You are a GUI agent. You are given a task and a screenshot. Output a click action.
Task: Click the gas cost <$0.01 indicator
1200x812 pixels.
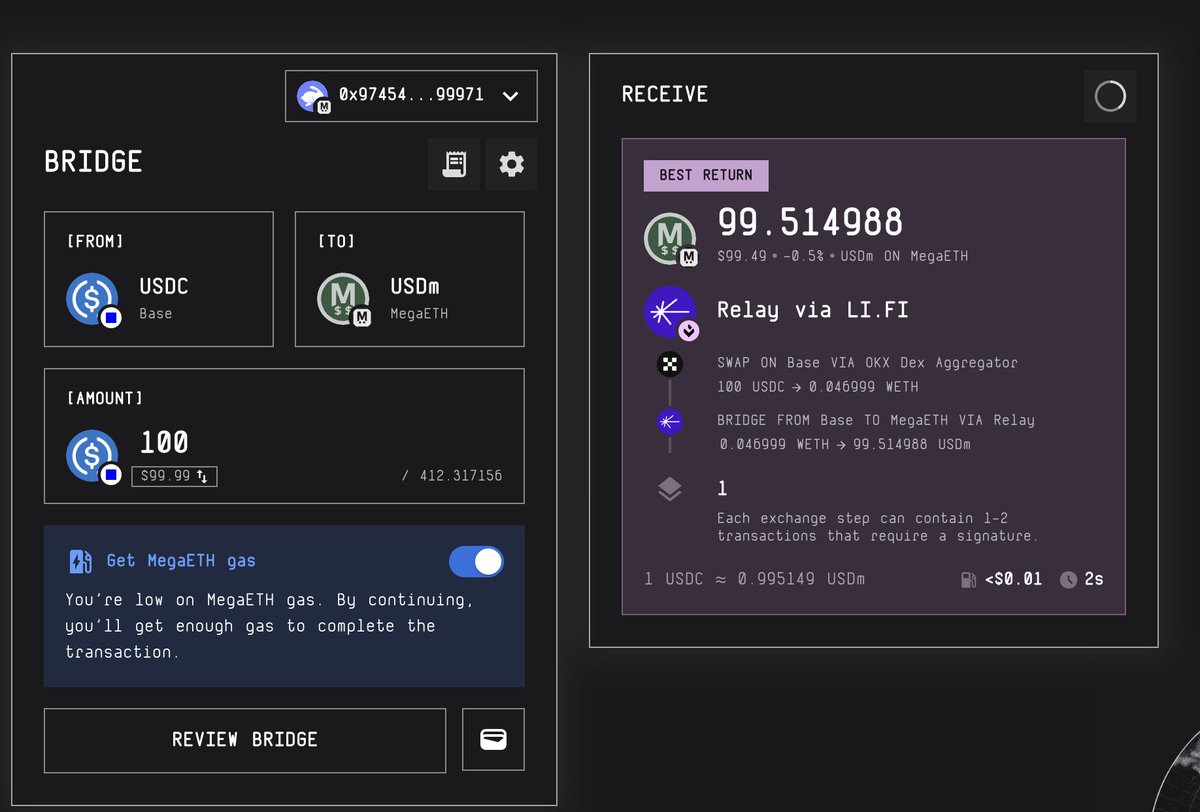pos(1001,579)
